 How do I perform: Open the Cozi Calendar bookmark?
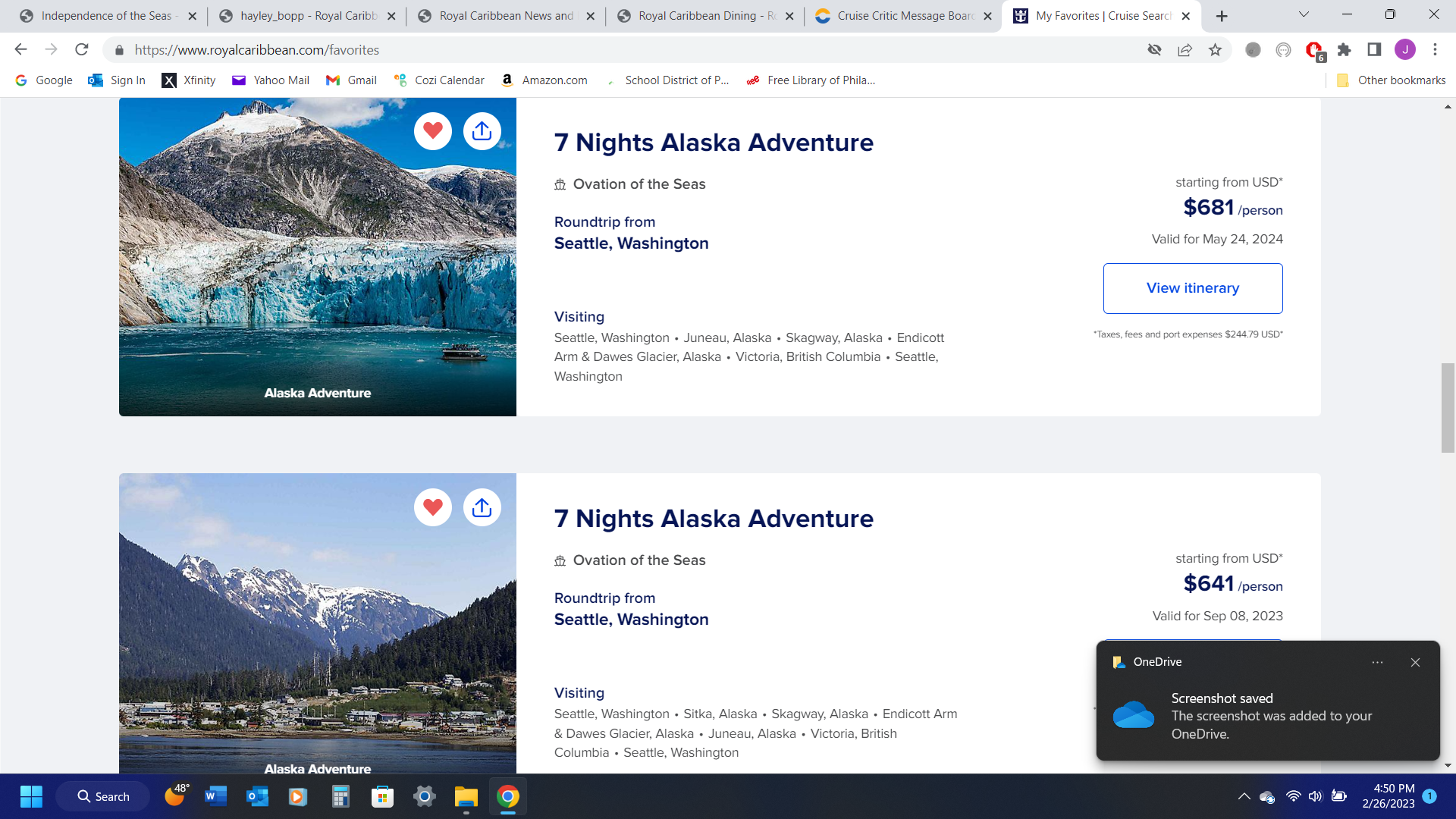coord(439,80)
